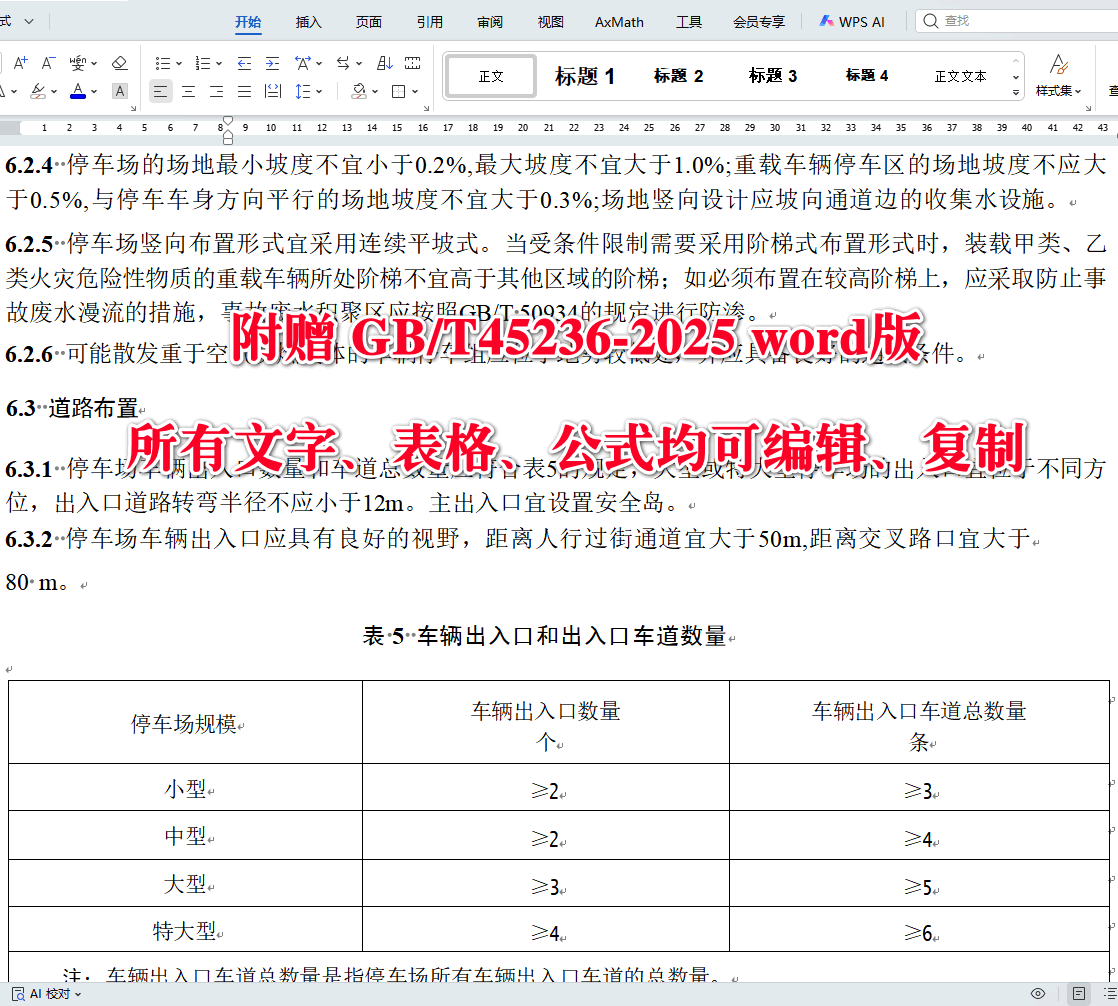This screenshot has height=1006, width=1118.
Task: Select the blue font color swatch
Action: (x=79, y=97)
